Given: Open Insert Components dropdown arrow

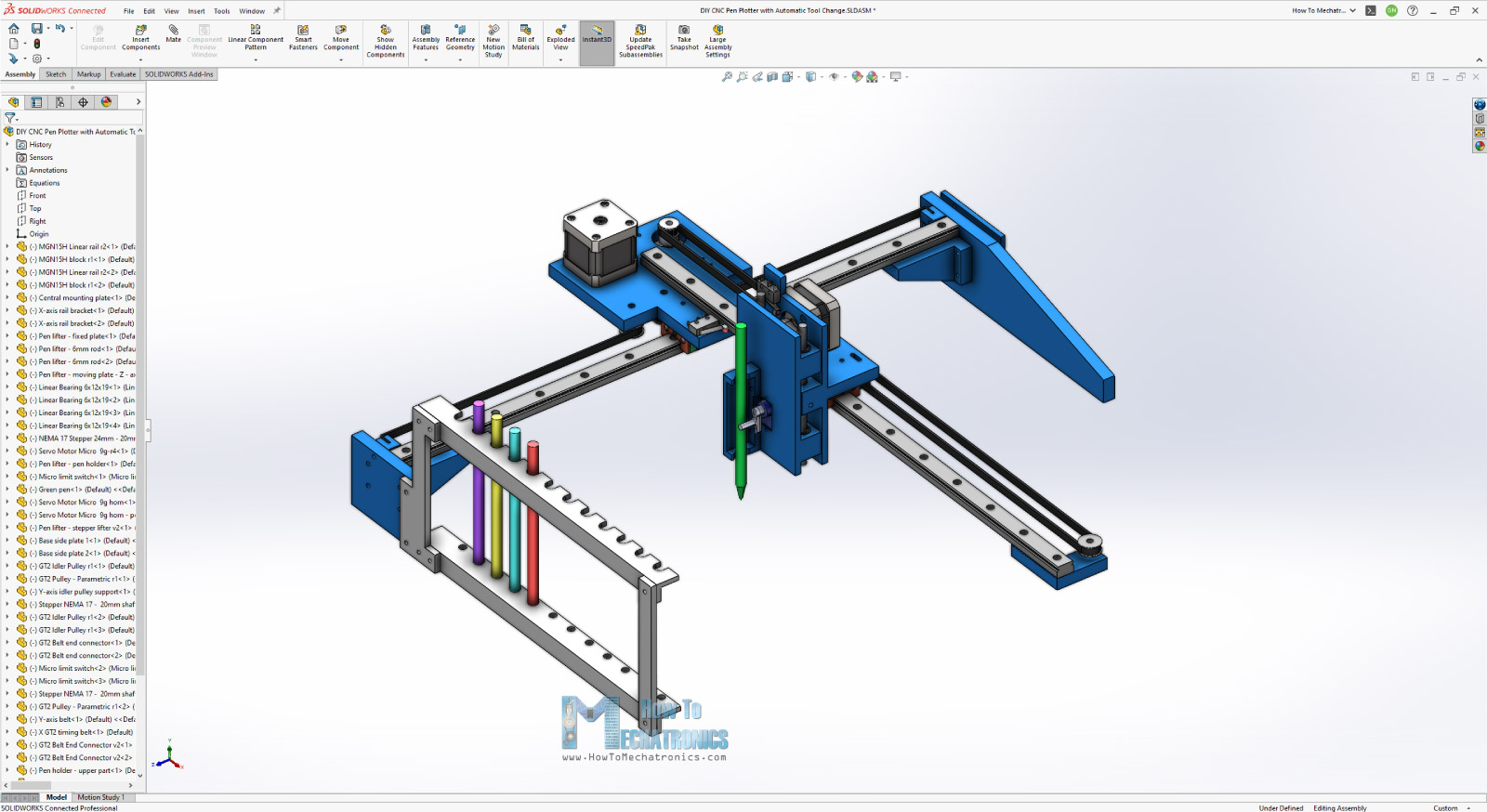Looking at the screenshot, I should (x=140, y=60).
